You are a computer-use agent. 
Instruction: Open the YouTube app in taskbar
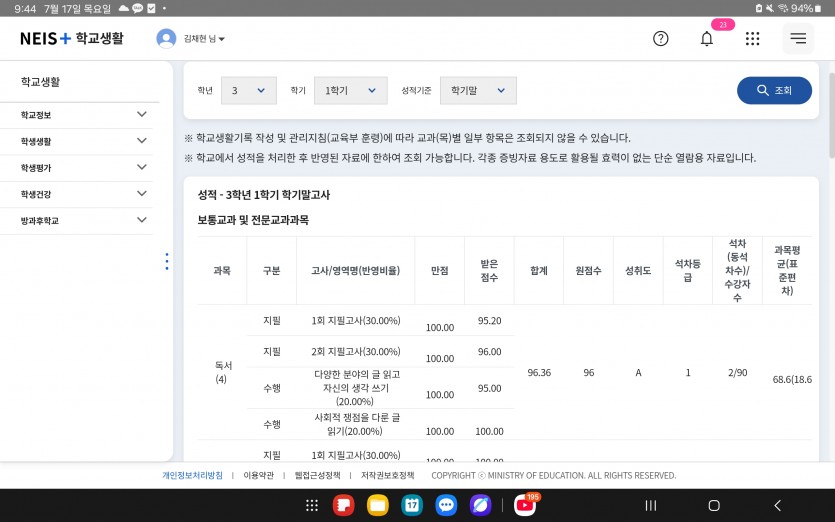(525, 505)
